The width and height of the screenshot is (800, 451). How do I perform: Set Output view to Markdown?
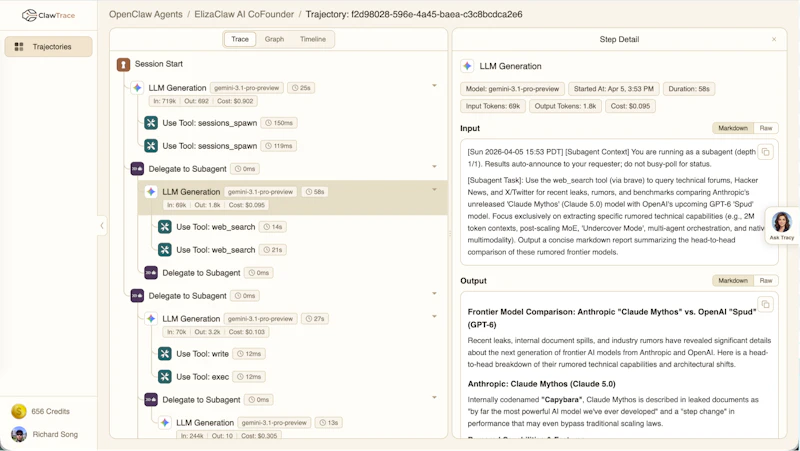(x=733, y=281)
